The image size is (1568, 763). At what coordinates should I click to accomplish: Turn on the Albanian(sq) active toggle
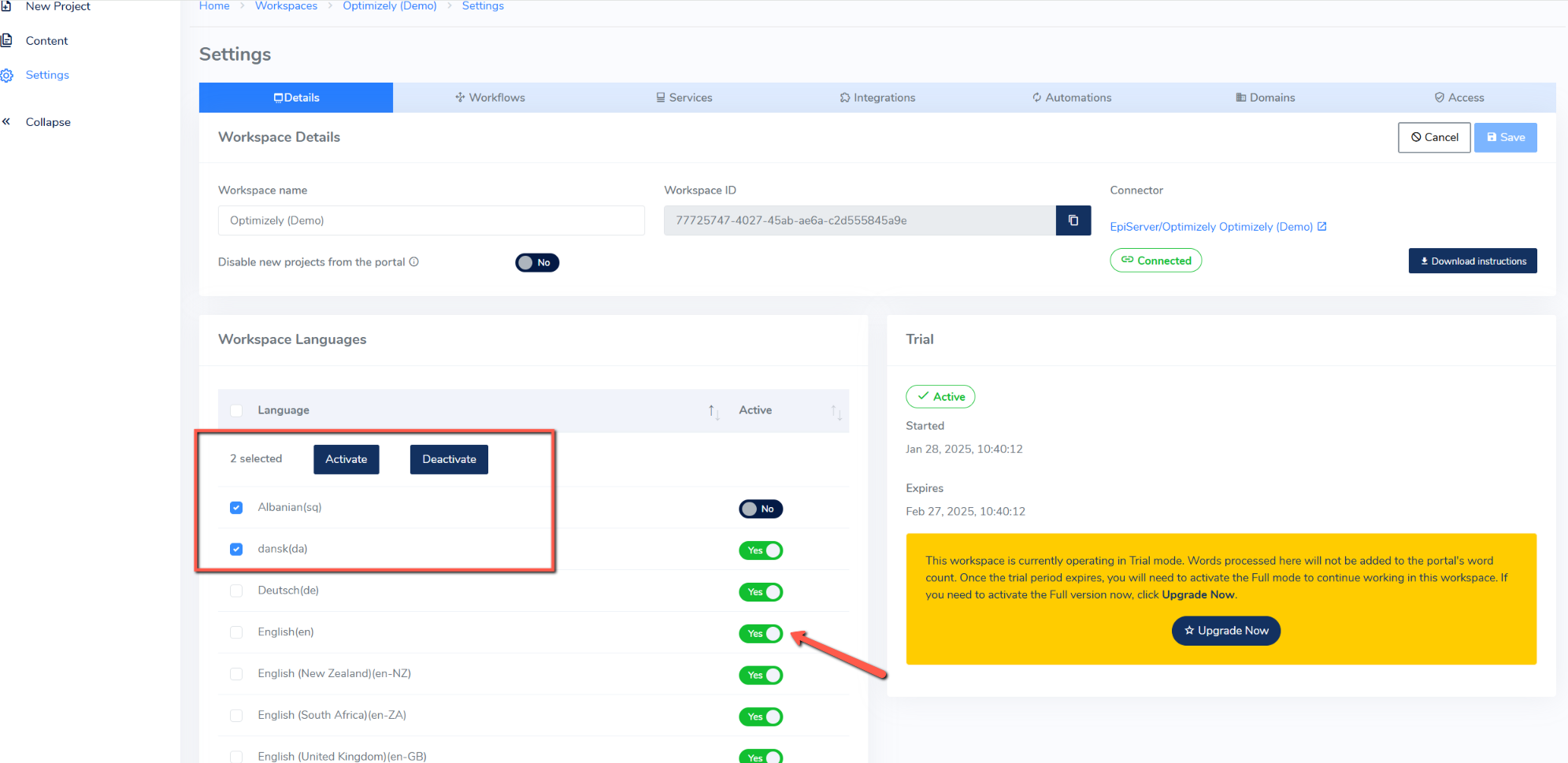[761, 509]
